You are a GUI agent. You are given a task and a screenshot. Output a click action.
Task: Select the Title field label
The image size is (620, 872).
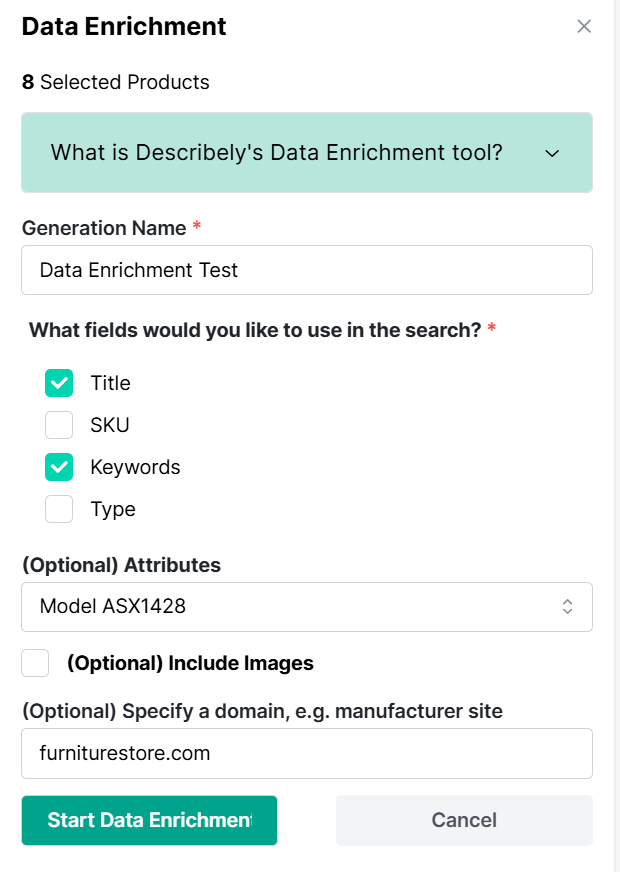pos(111,383)
